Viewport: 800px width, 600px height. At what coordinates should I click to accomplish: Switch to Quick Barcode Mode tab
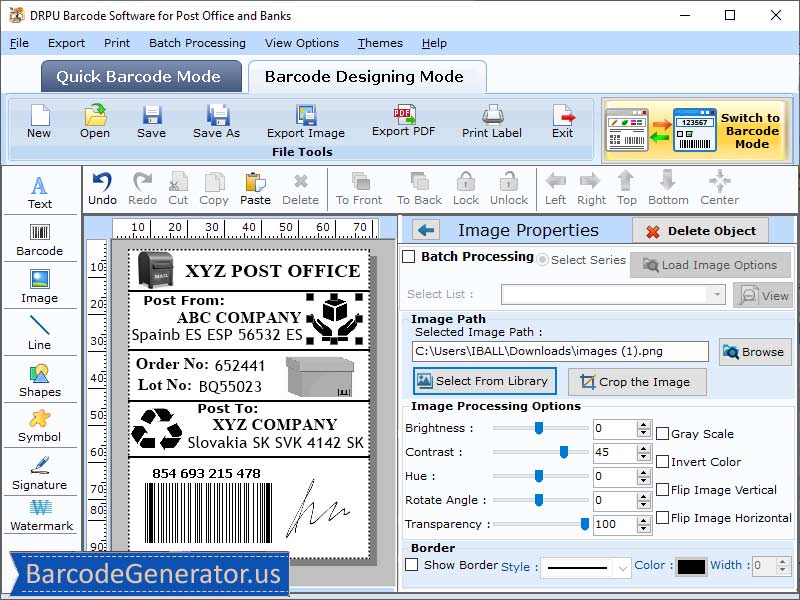[x=140, y=77]
